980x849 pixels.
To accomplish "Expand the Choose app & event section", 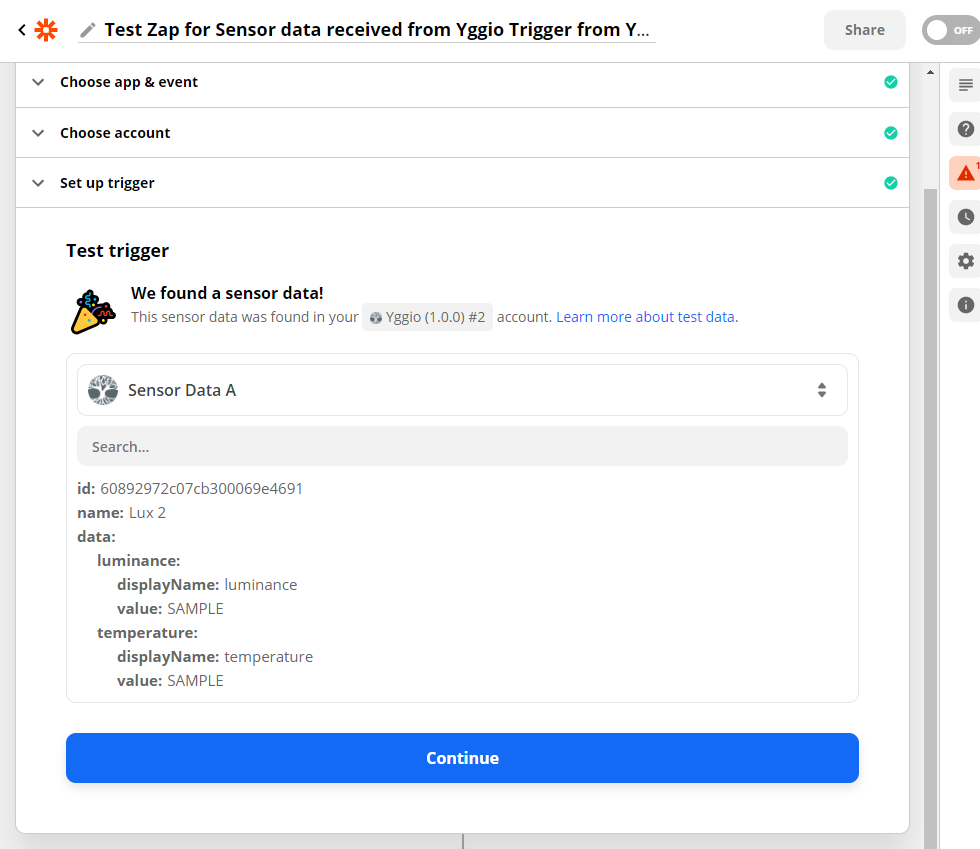I will [462, 83].
